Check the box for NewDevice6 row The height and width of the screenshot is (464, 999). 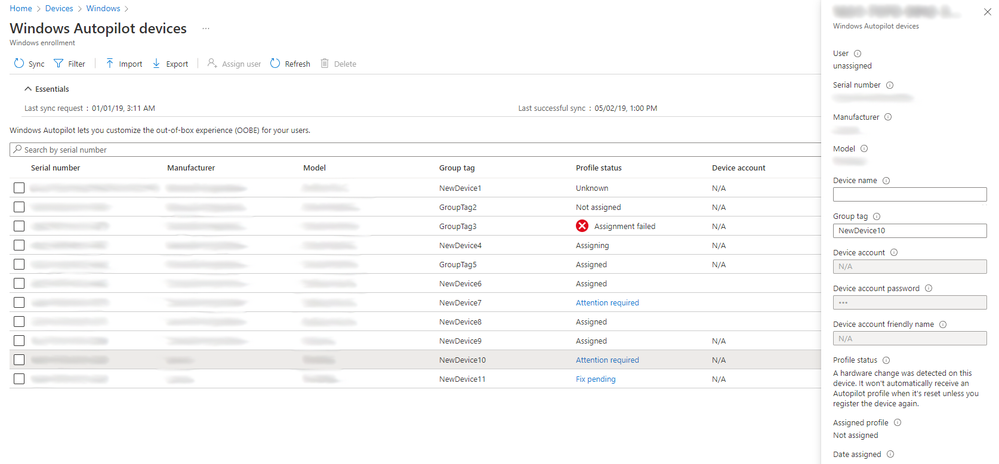click(19, 284)
